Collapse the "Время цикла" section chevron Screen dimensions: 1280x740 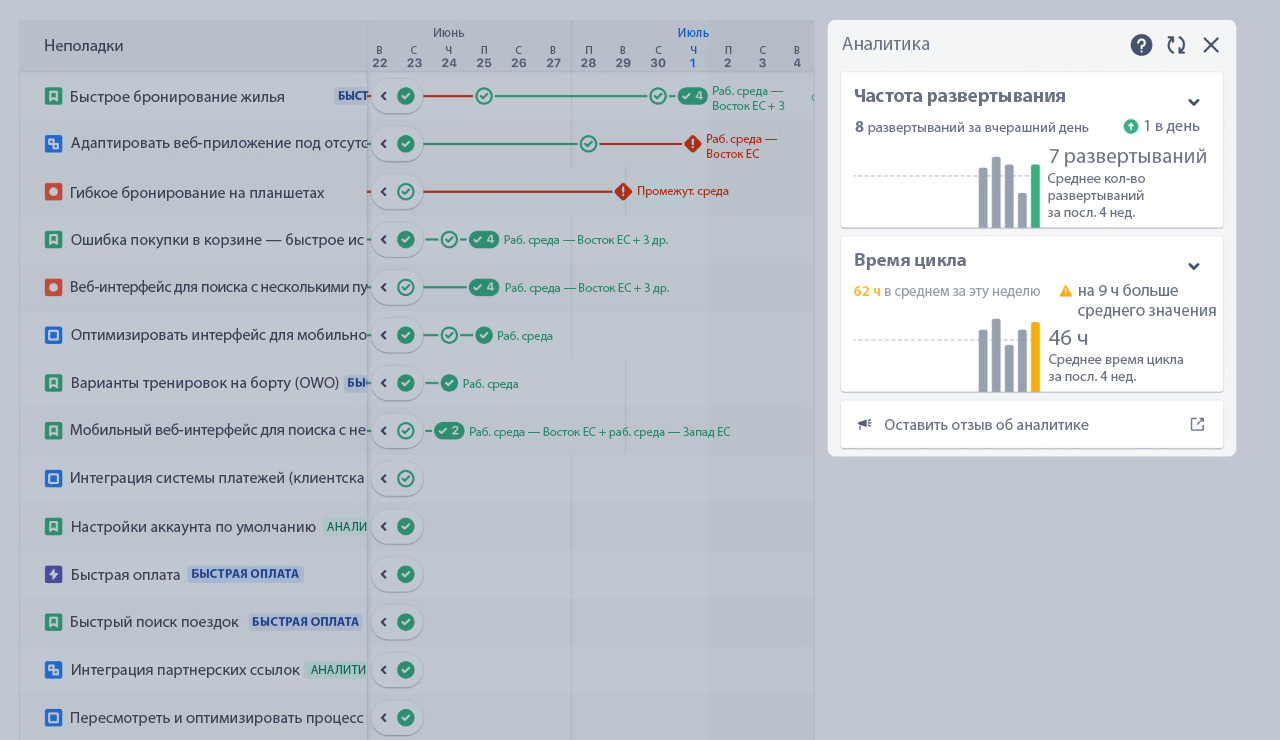pos(1194,266)
